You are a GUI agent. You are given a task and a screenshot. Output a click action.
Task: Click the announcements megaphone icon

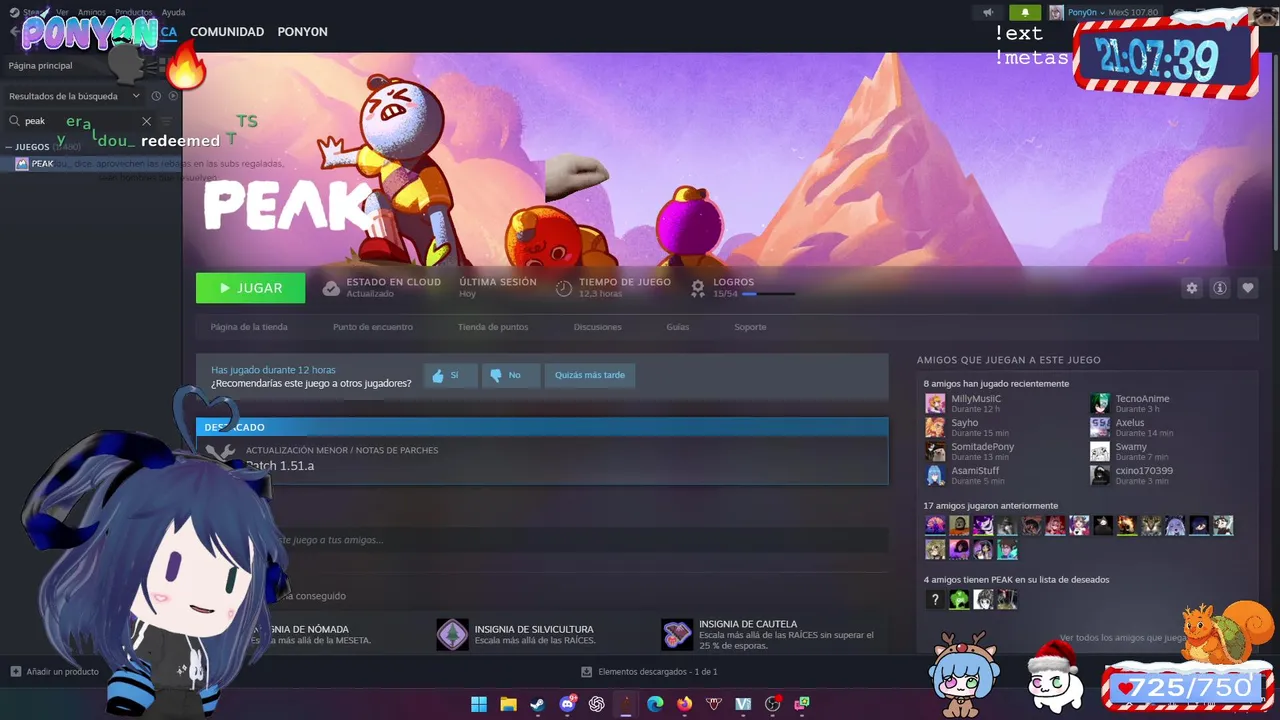point(988,12)
